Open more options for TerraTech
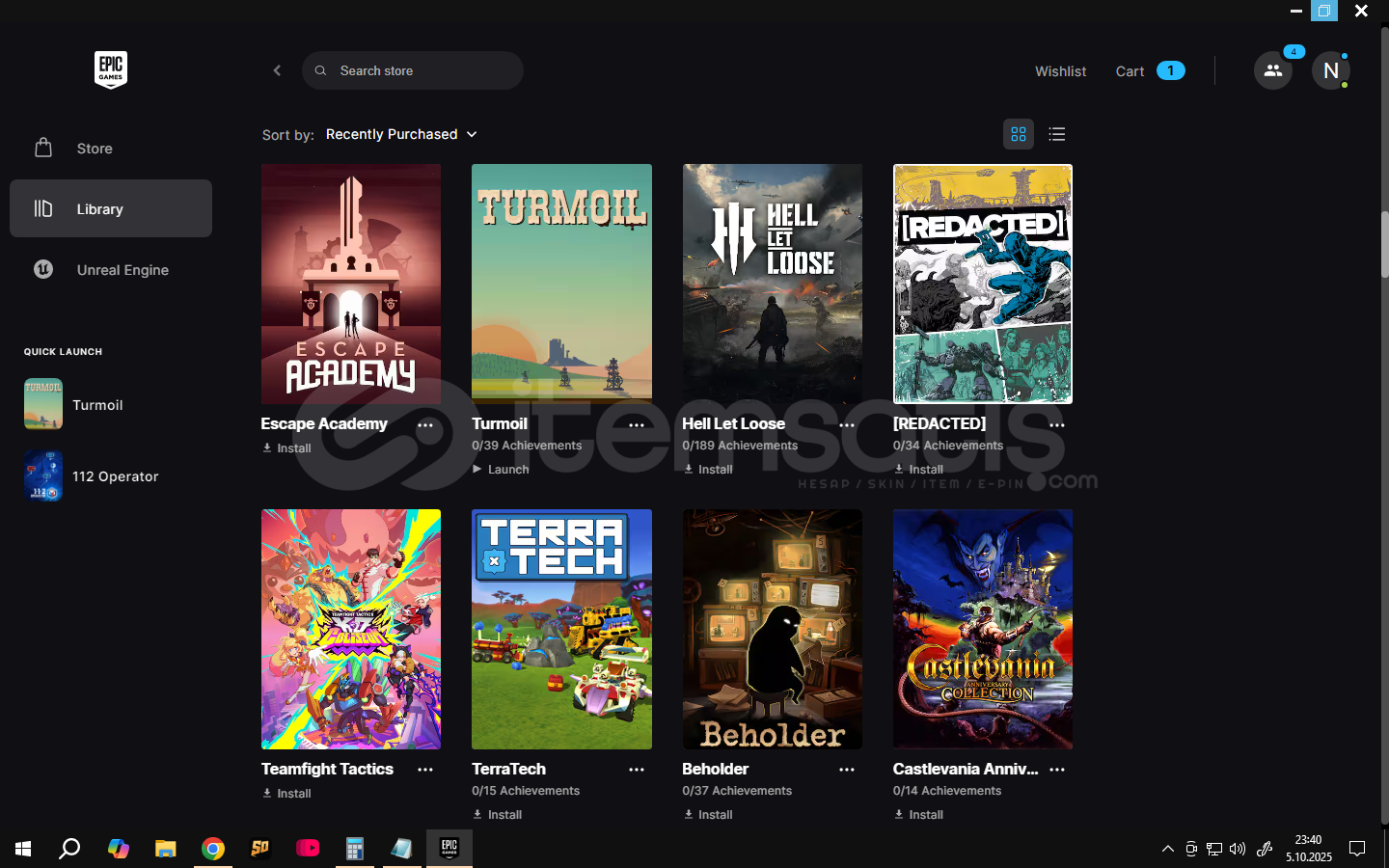The height and width of the screenshot is (868, 1389). pyautogui.click(x=637, y=770)
